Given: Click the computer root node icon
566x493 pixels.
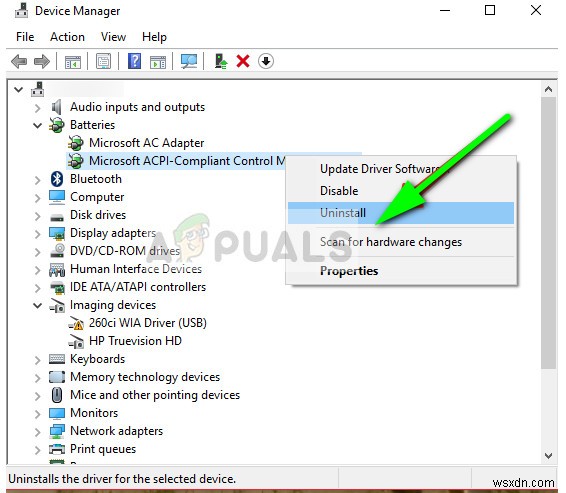Looking at the screenshot, I should pyautogui.click(x=38, y=89).
